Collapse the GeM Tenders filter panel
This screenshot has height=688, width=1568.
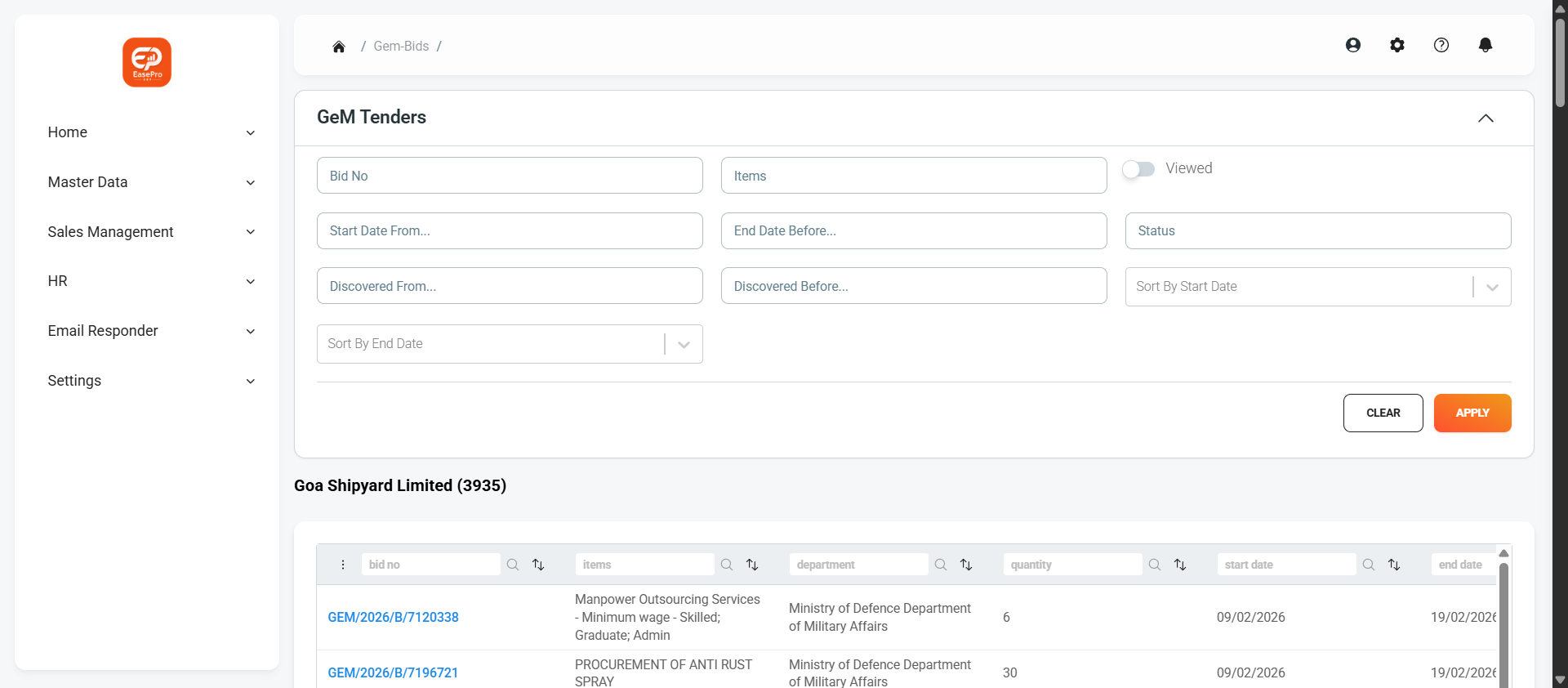click(x=1486, y=118)
